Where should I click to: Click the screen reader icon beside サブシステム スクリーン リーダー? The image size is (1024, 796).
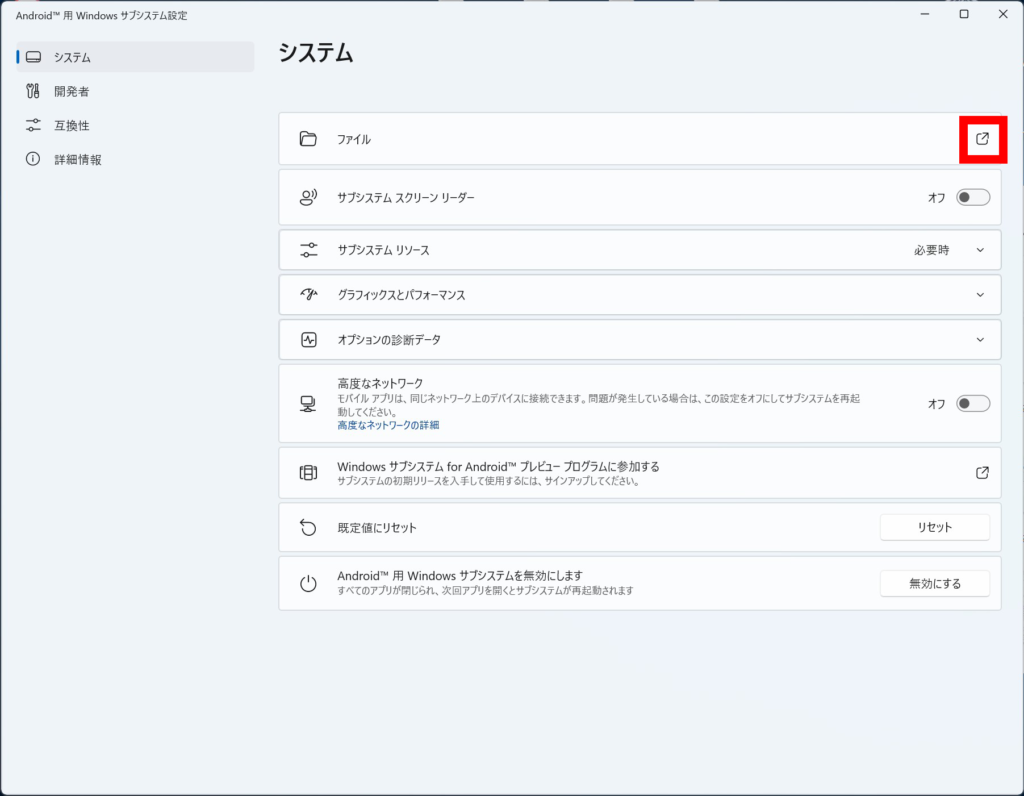(x=308, y=197)
